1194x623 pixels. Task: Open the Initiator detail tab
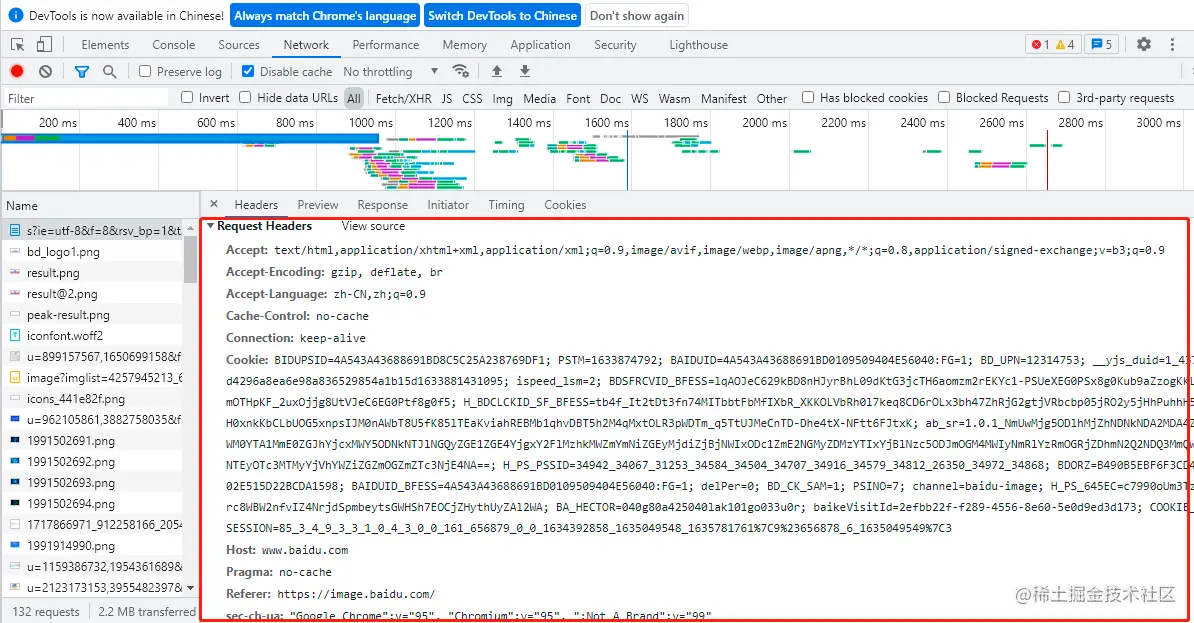click(x=448, y=205)
